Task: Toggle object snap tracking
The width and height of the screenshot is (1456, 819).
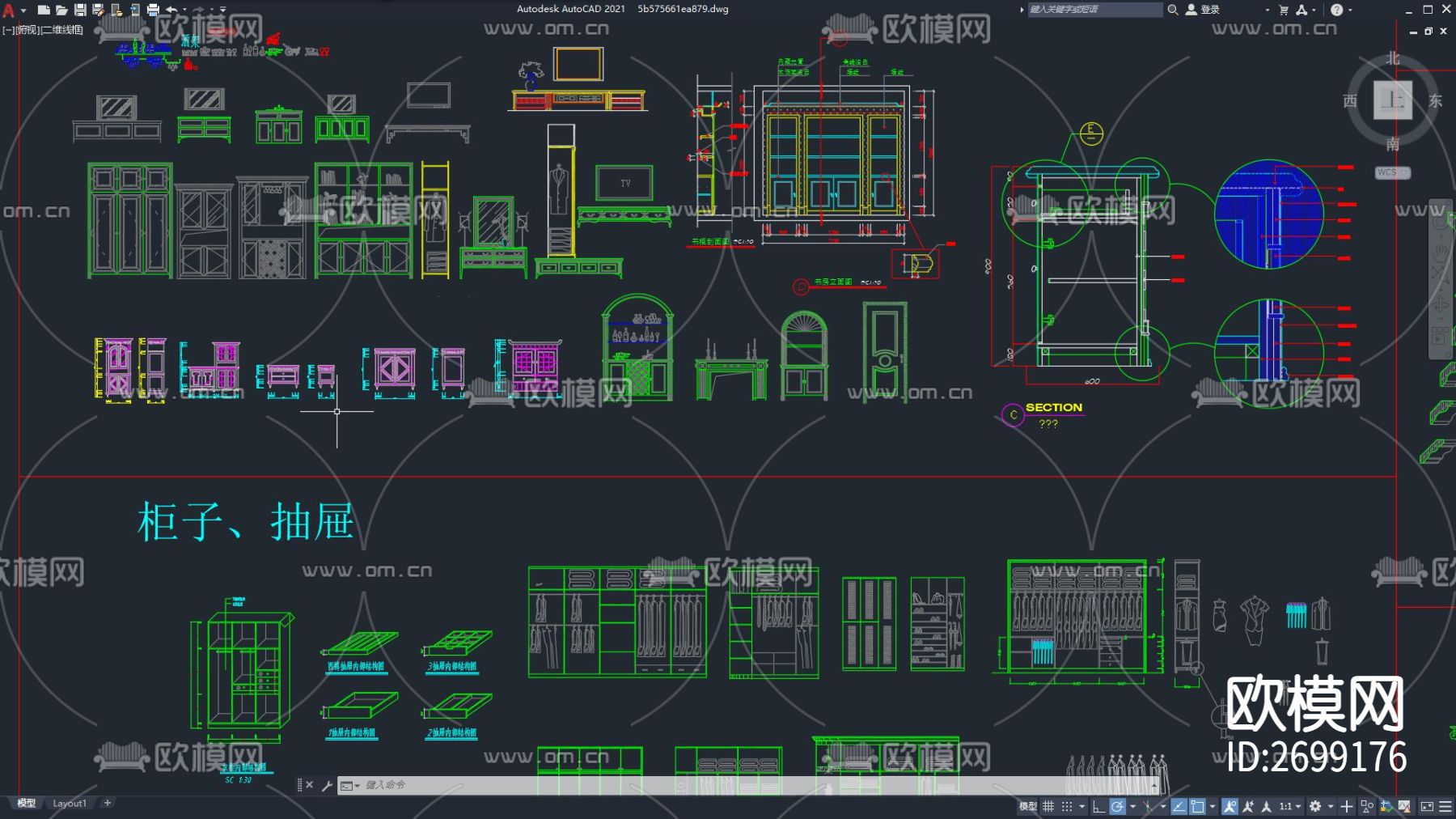Action: point(1179,806)
